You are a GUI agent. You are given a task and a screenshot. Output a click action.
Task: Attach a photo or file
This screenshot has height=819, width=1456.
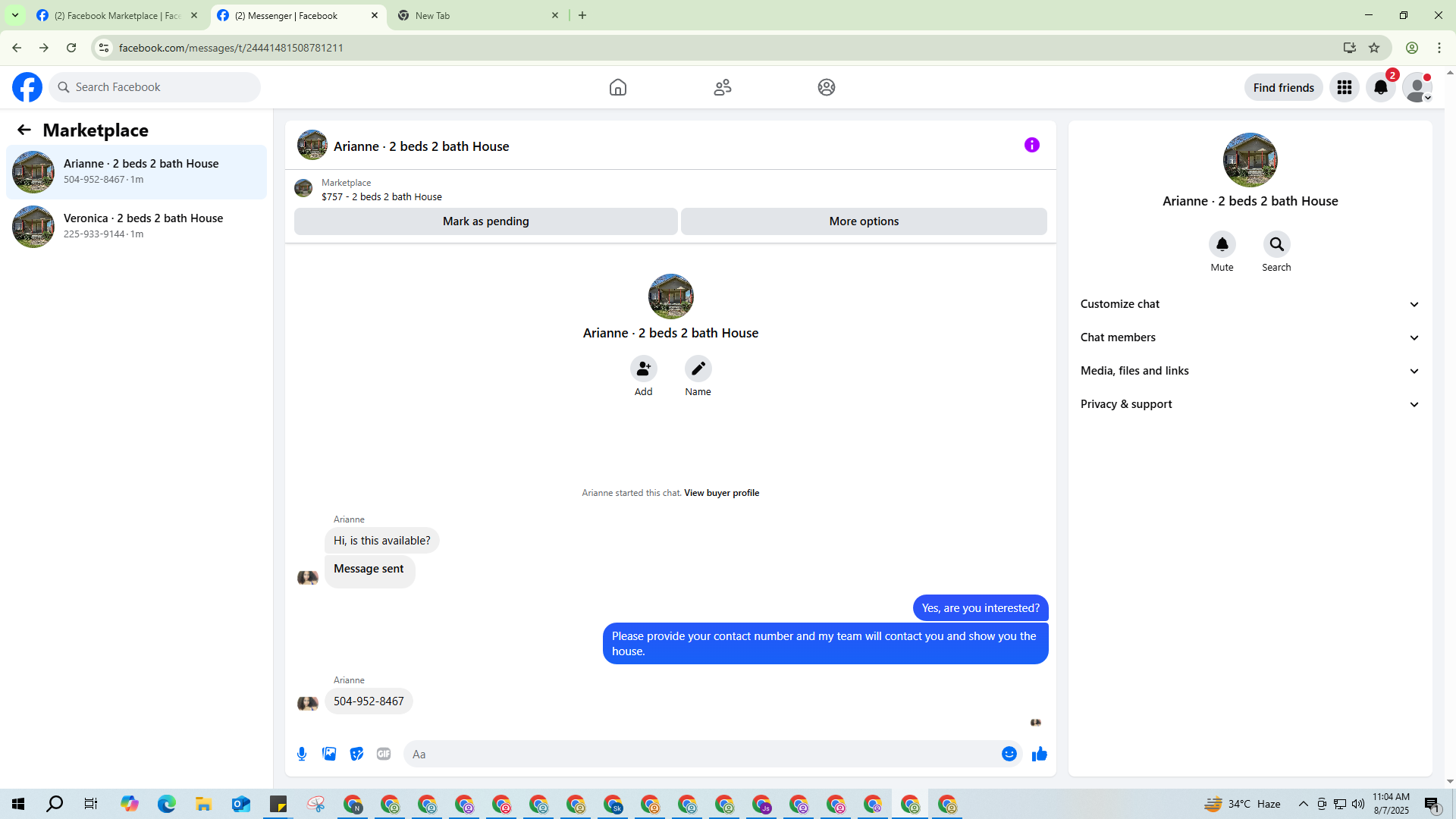(329, 754)
